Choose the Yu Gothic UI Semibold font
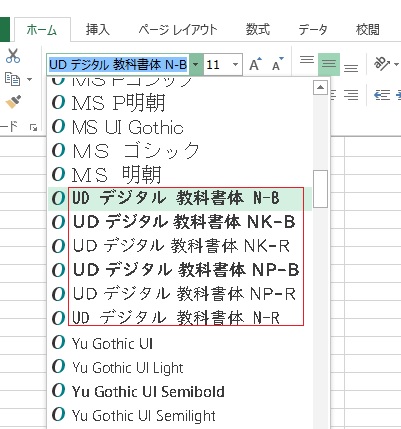Image resolution: width=401 pixels, height=429 pixels. (x=180, y=391)
